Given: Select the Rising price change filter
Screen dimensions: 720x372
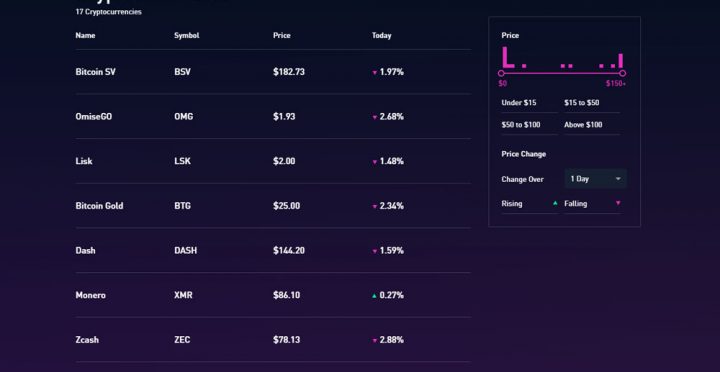Looking at the screenshot, I should point(529,203).
